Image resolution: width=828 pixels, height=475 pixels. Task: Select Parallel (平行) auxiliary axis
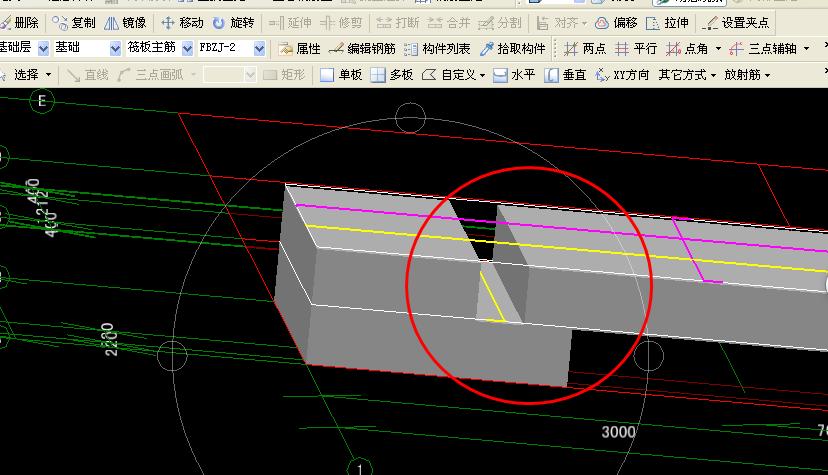coord(636,49)
